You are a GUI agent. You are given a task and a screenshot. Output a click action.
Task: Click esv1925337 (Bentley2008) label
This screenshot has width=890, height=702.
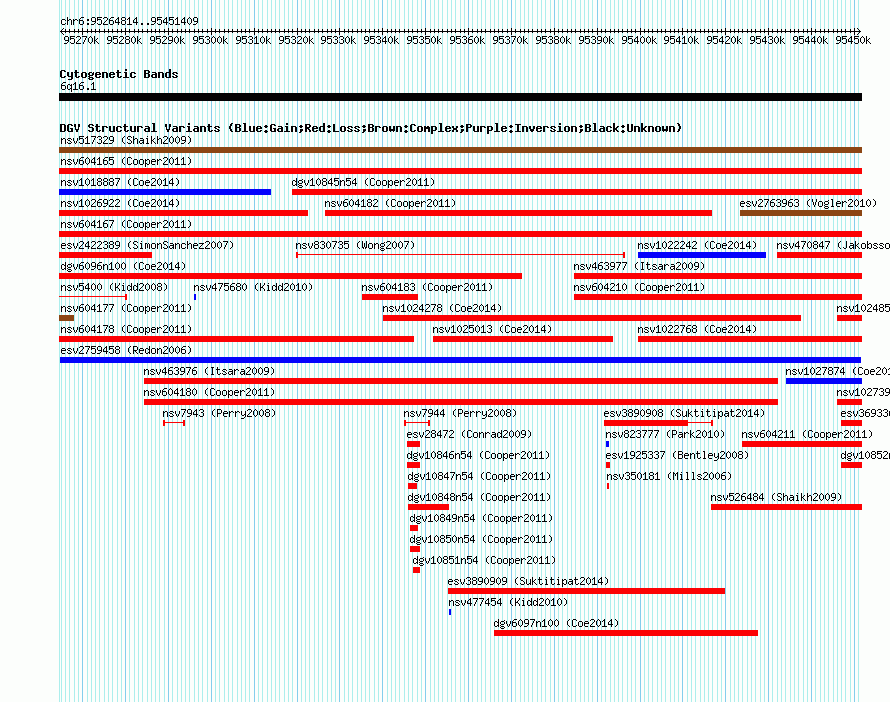click(x=677, y=455)
